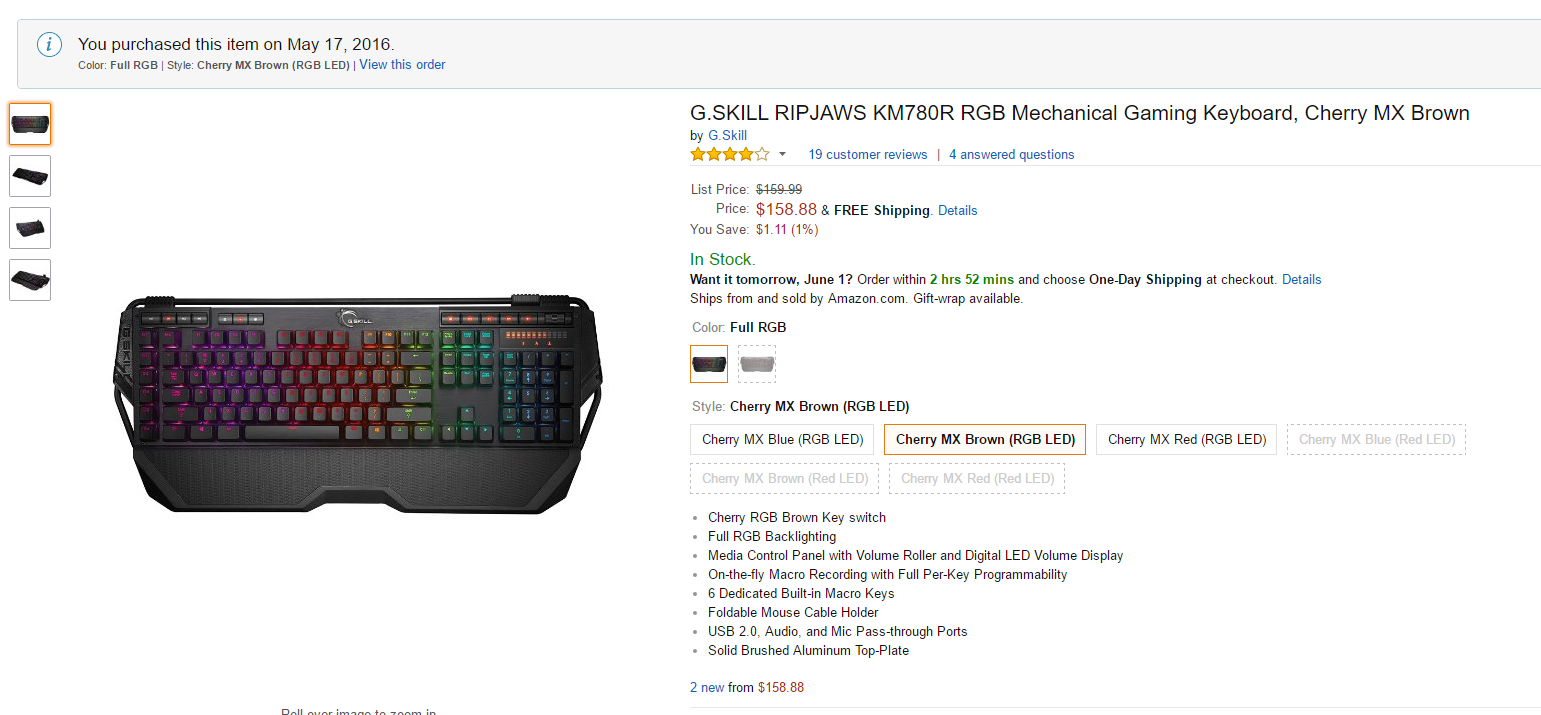
Task: Select Cherry MX Brown (Red LED) style
Action: click(785, 479)
